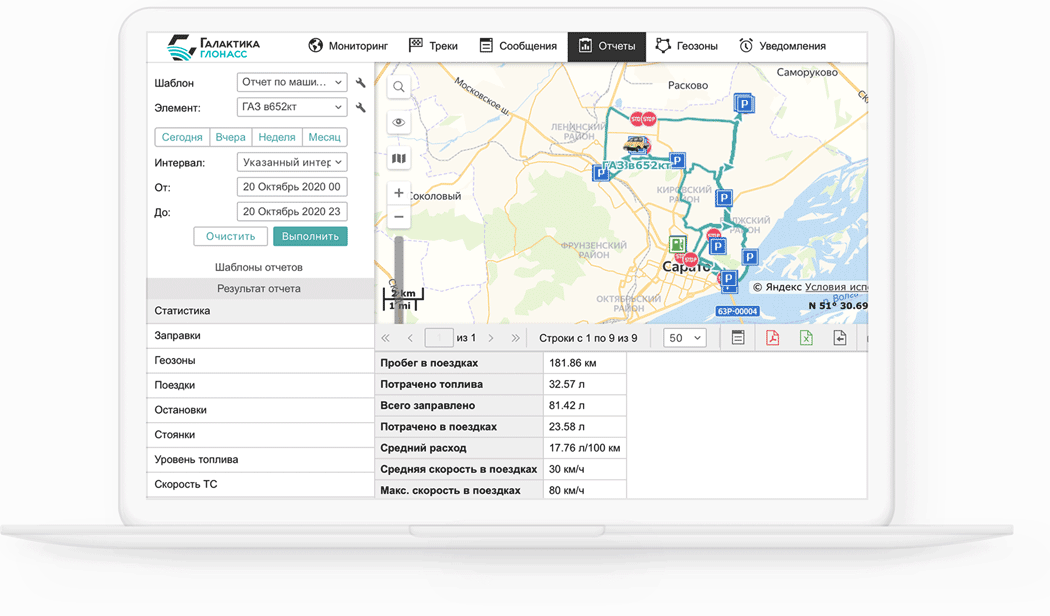Open the Остановки report section
1050x616 pixels.
coord(260,410)
